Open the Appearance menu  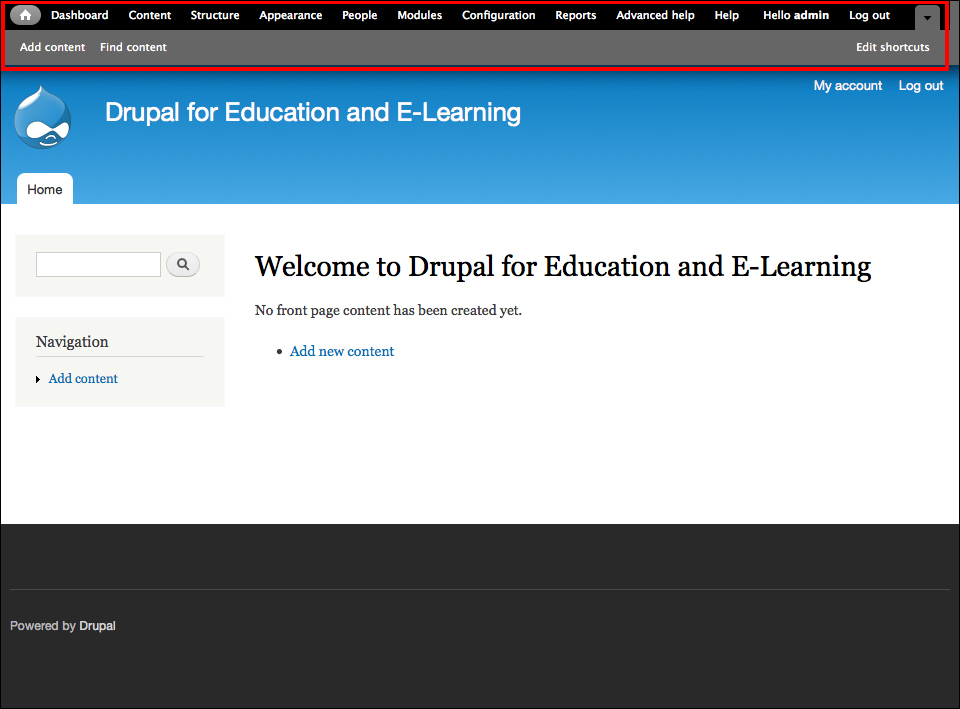point(291,15)
